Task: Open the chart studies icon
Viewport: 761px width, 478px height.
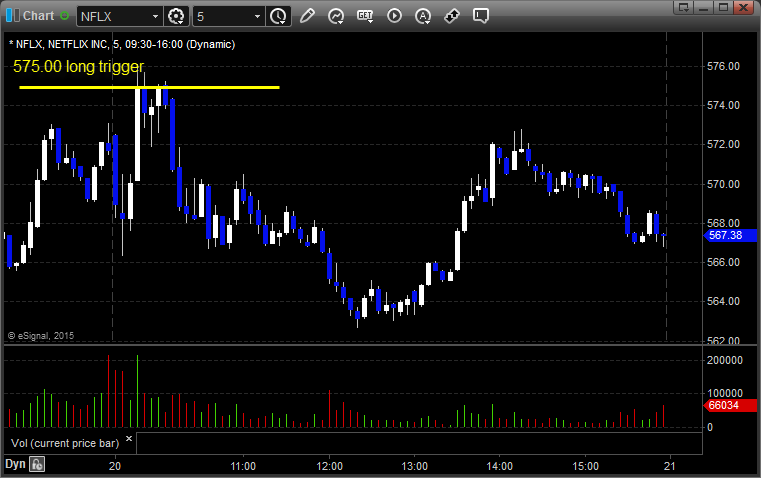Action: click(336, 16)
